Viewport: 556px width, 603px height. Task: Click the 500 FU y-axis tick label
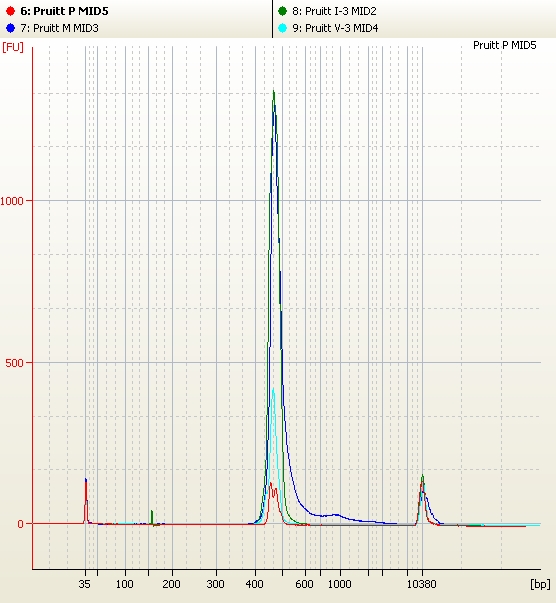14,363
